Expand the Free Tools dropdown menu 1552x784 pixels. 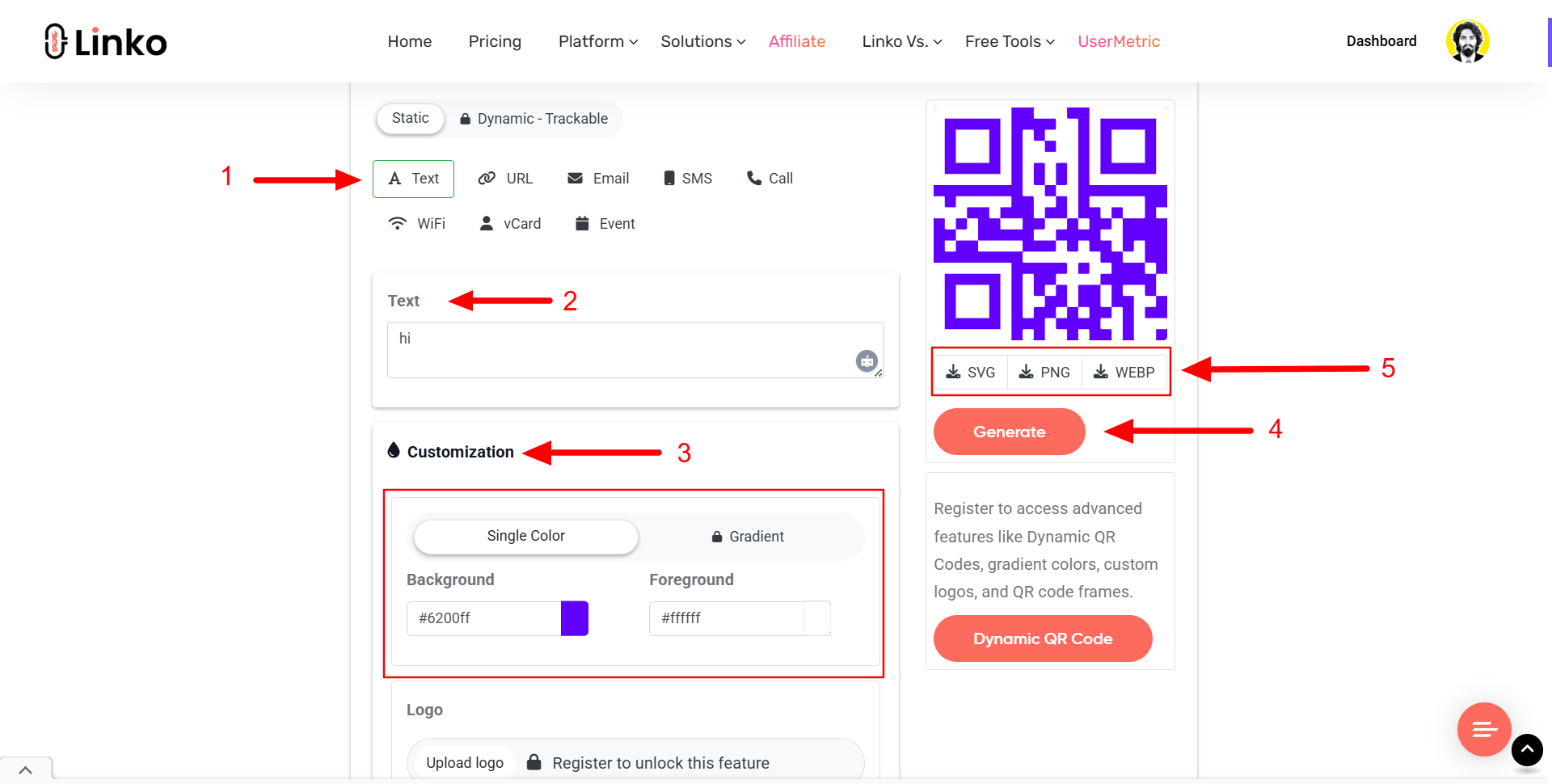point(1010,41)
